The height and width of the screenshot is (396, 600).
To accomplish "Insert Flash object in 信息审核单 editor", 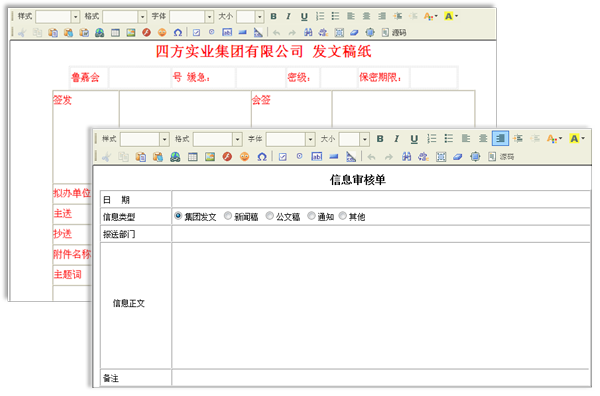I will pyautogui.click(x=227, y=157).
